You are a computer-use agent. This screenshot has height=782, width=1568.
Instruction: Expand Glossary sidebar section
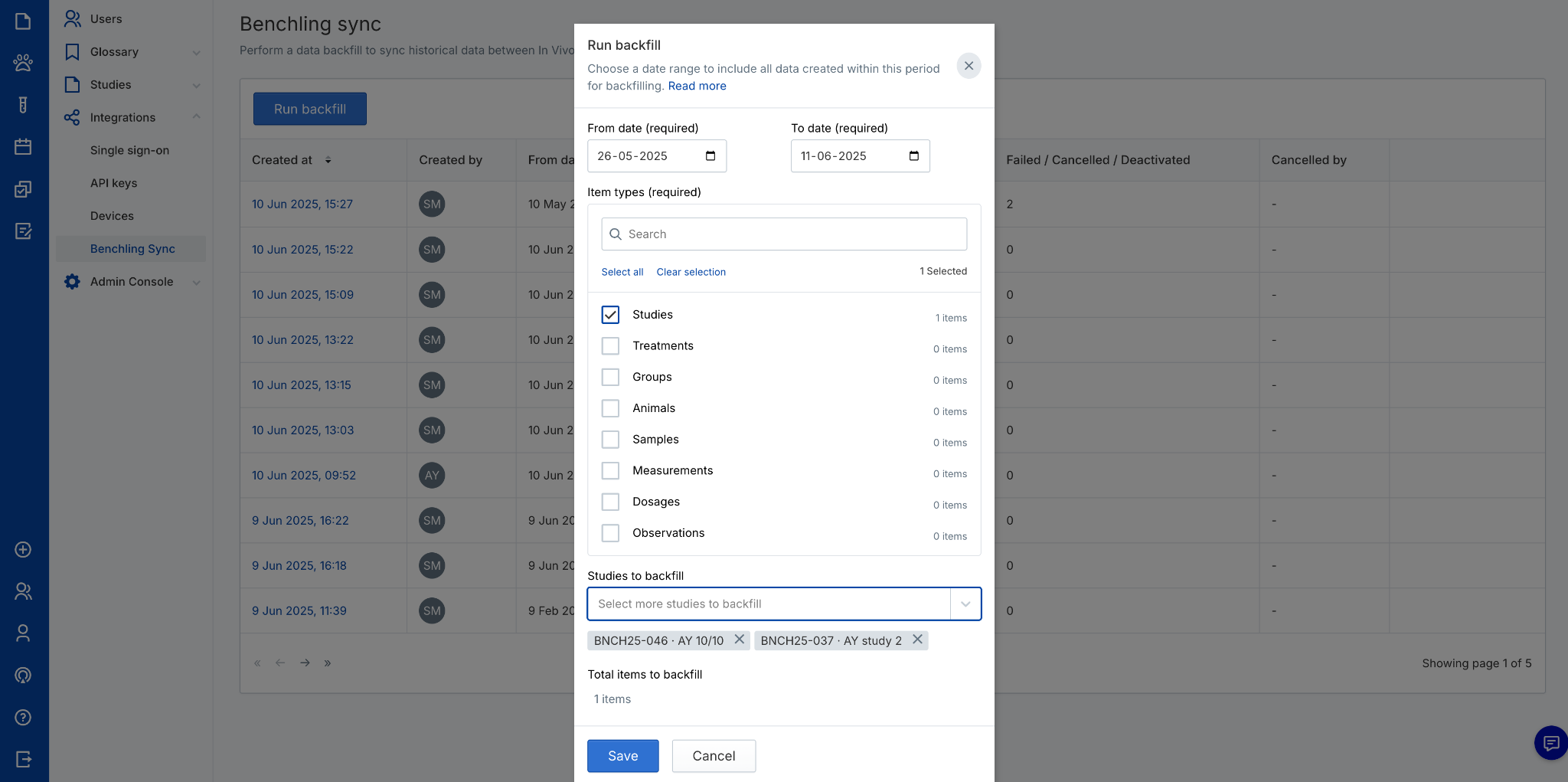coord(197,53)
